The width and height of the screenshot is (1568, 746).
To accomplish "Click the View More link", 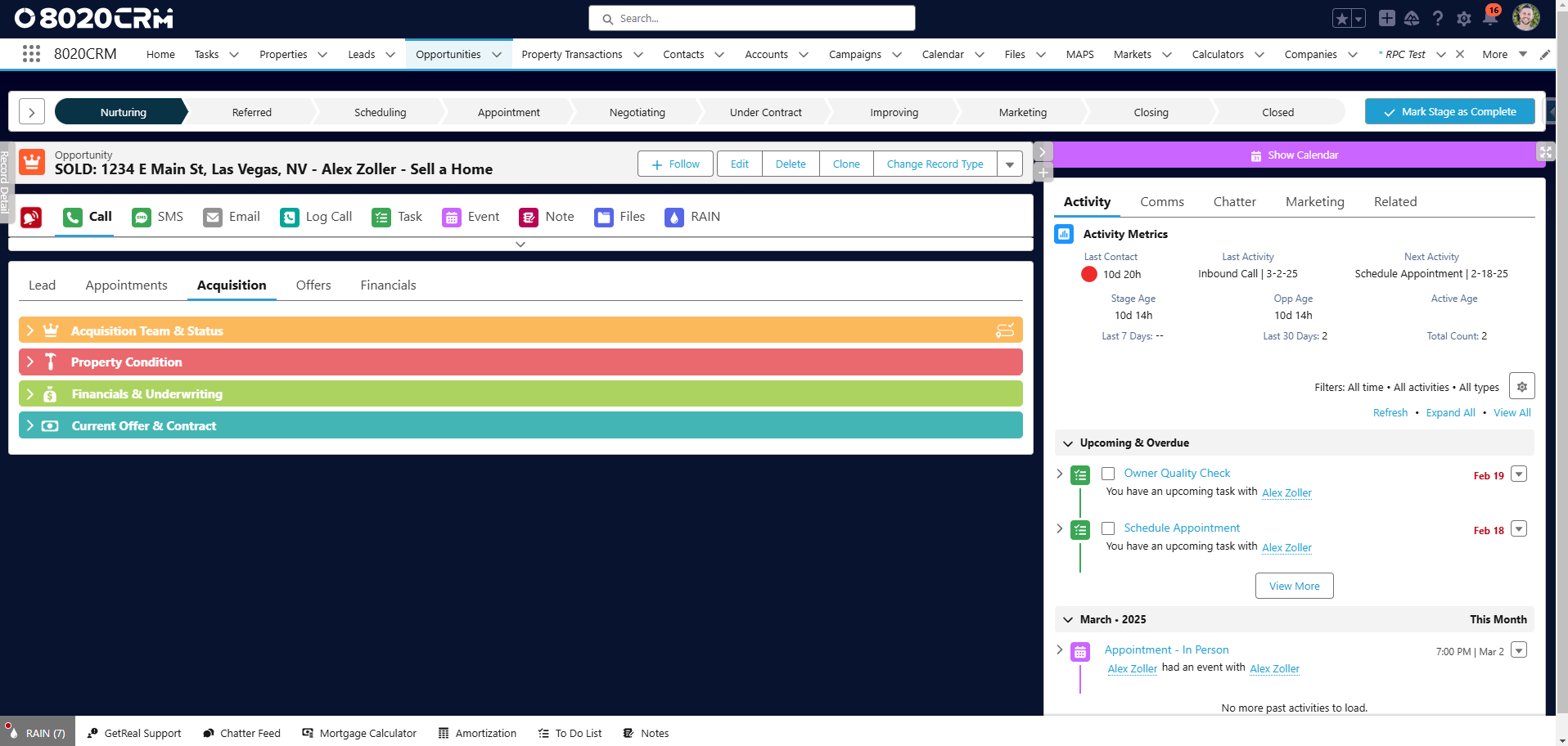I will click(1294, 586).
